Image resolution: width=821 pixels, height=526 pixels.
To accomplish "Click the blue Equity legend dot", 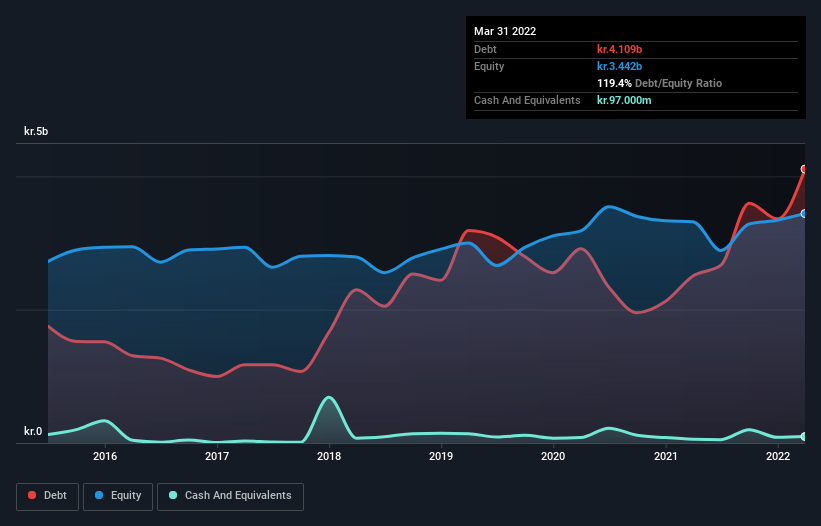I will click(x=99, y=495).
